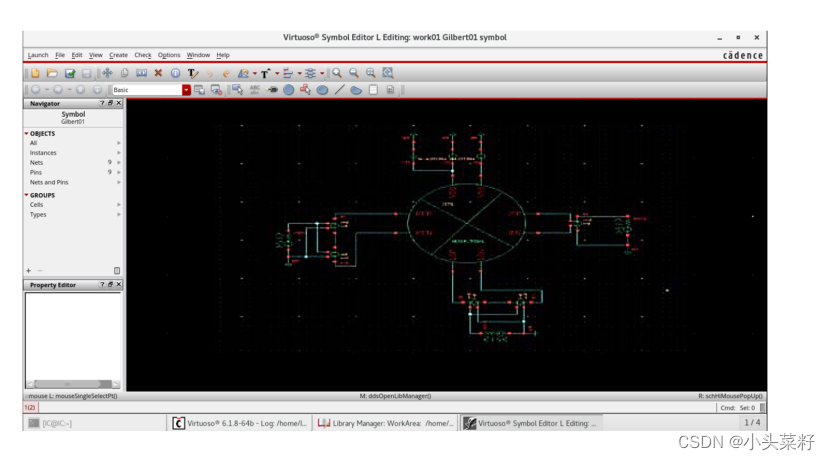Open the Edit menu
Viewport: 830px width, 460px height.
[x=77, y=55]
